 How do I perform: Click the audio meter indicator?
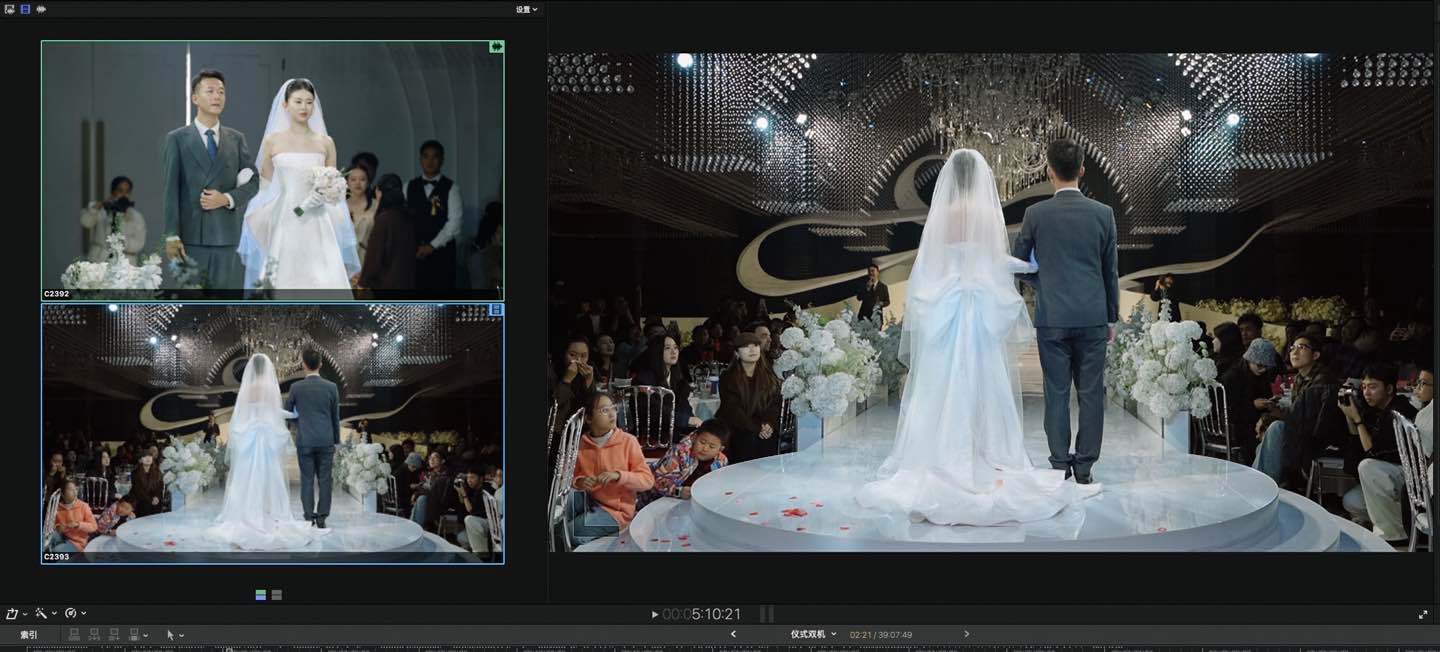(x=767, y=614)
